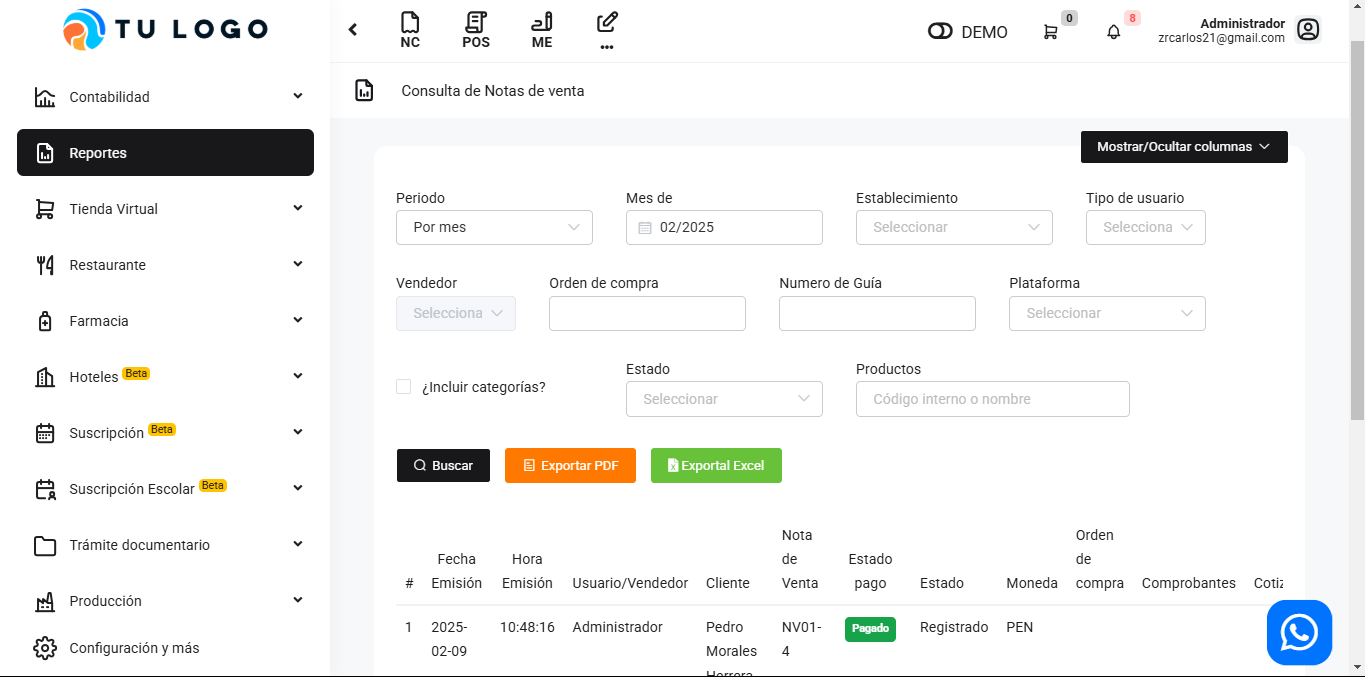
Task: Click the ME shortcut icon
Action: click(542, 29)
